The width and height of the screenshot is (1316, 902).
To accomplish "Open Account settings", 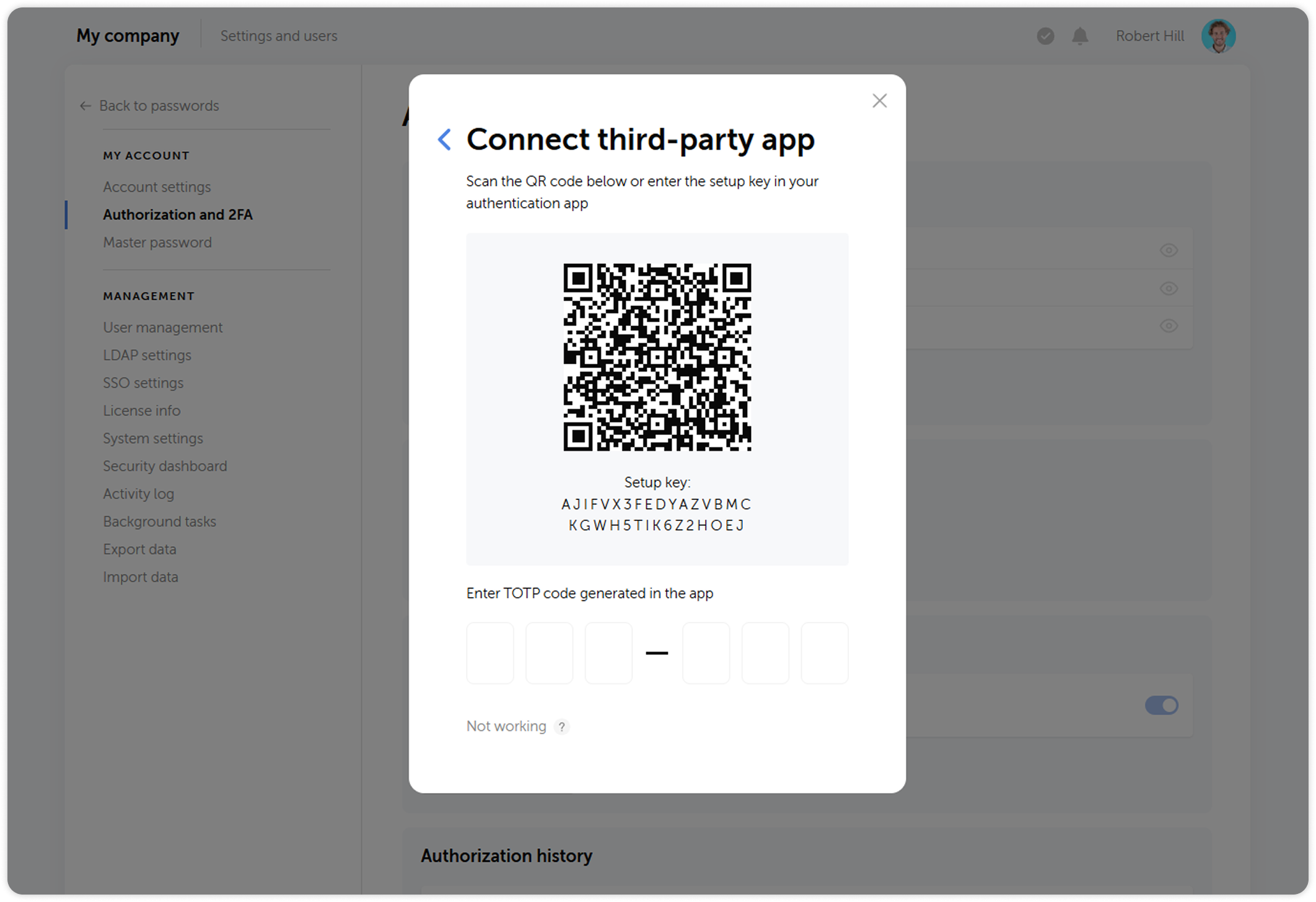I will tap(157, 187).
